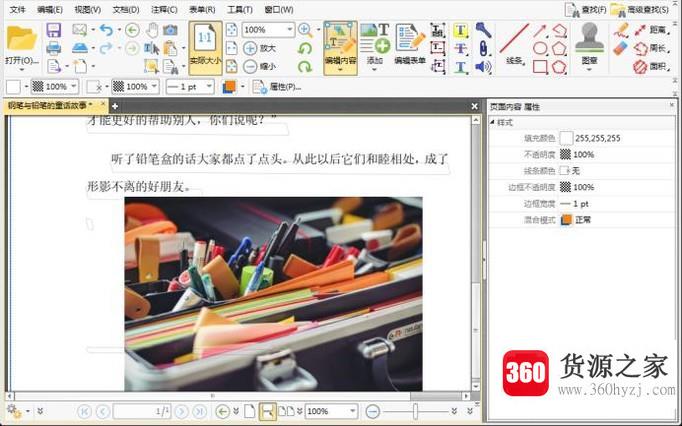Toggle the continuous page layout button
This screenshot has width=682, height=426.
267,411
